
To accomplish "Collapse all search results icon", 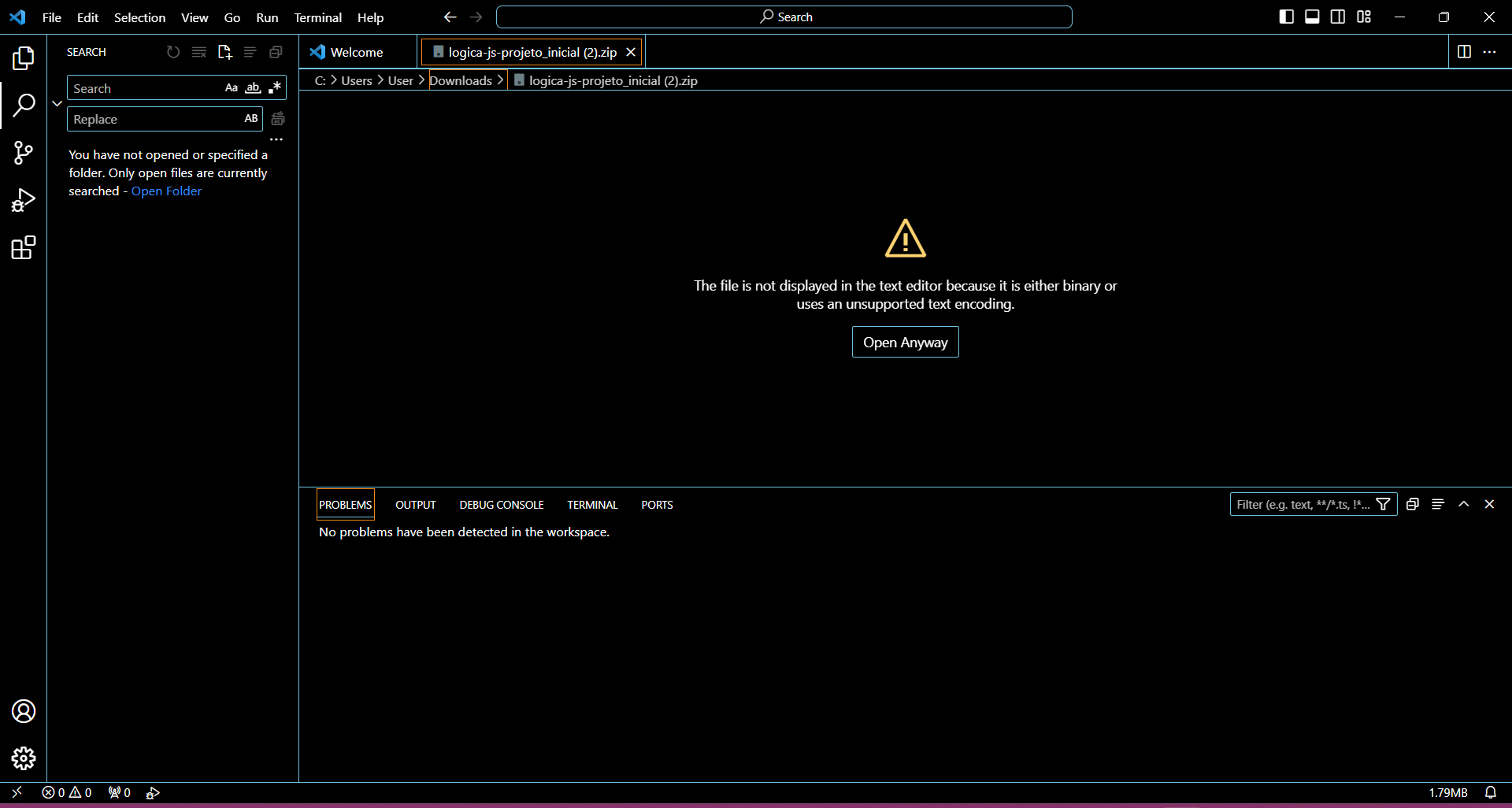I will (x=276, y=52).
